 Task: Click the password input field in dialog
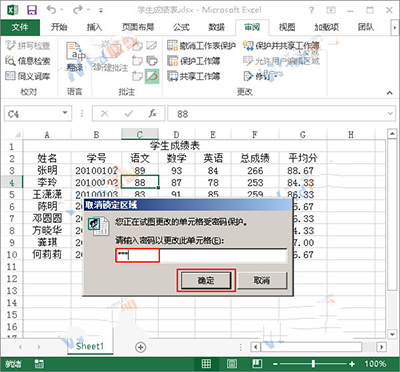pyautogui.click(x=201, y=256)
